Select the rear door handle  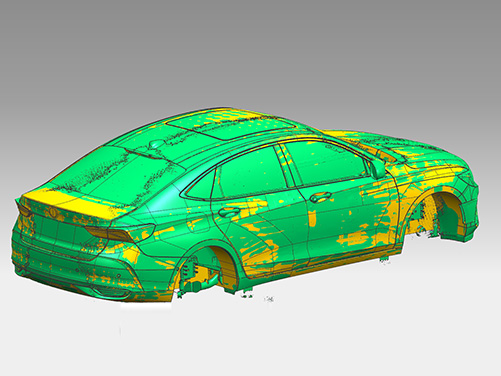click(x=229, y=212)
